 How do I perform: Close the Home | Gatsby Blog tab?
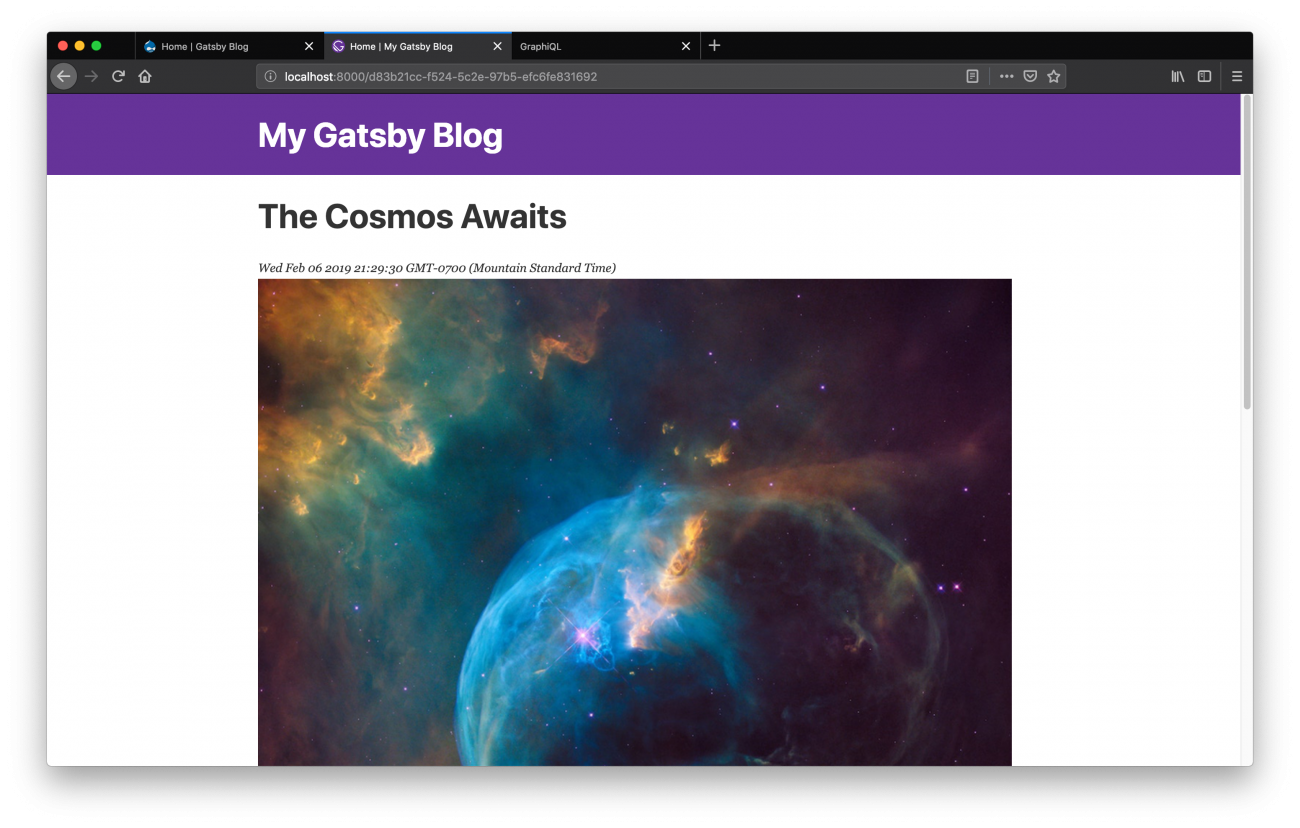pyautogui.click(x=309, y=46)
